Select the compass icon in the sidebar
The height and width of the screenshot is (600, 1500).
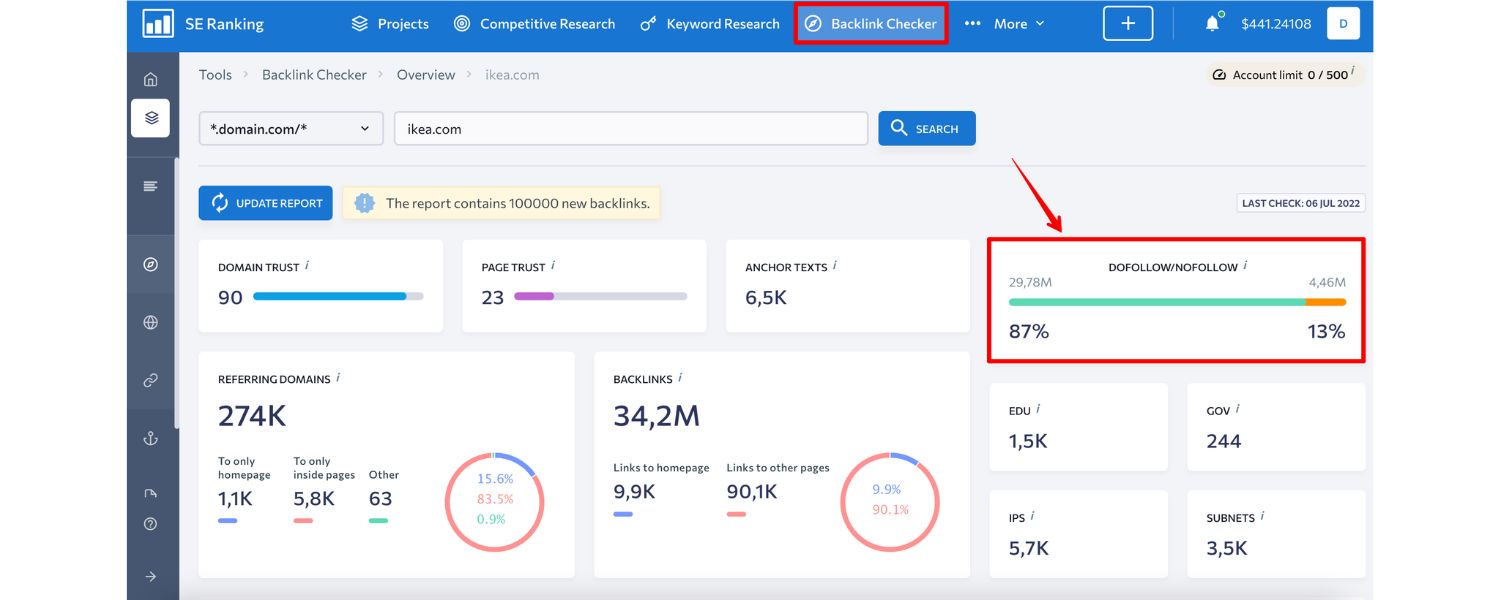coord(150,265)
